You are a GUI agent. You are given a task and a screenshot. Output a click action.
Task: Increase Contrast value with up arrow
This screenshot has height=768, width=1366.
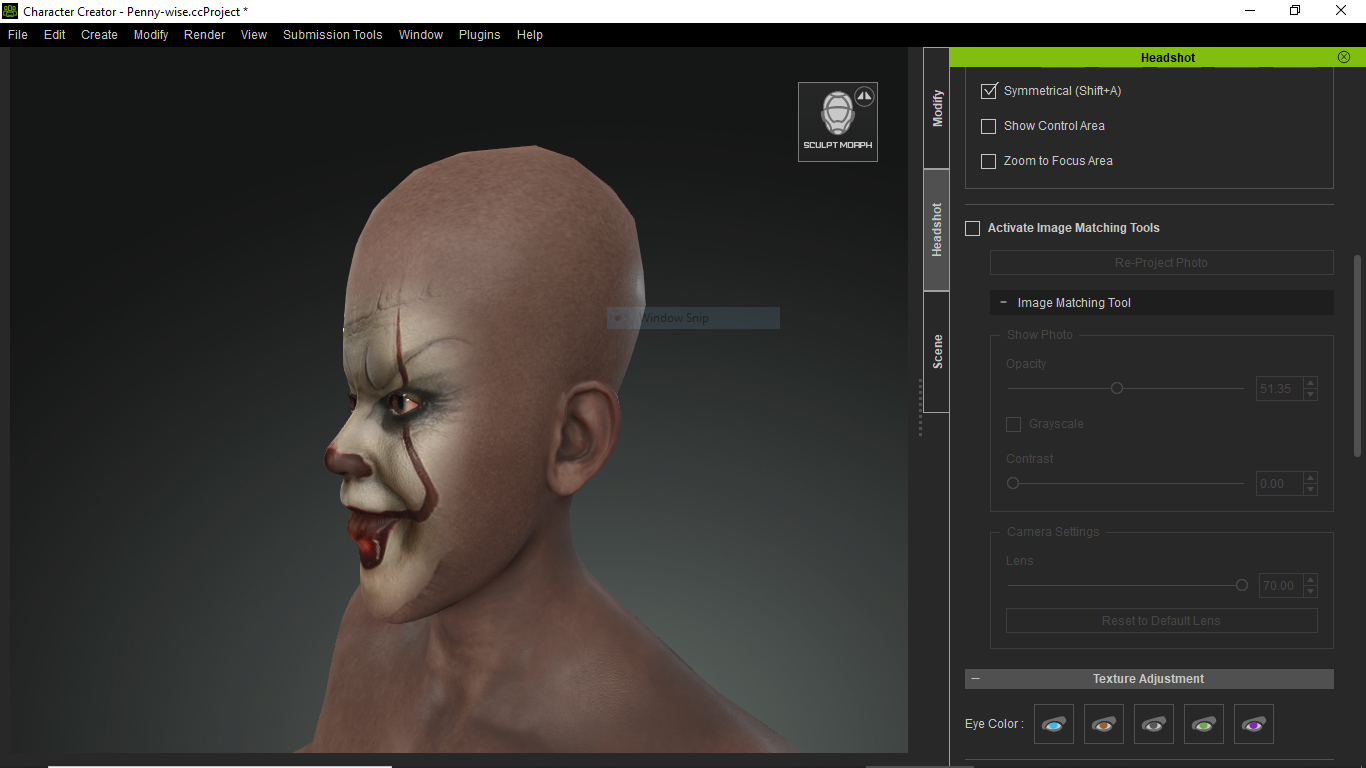click(1311, 478)
